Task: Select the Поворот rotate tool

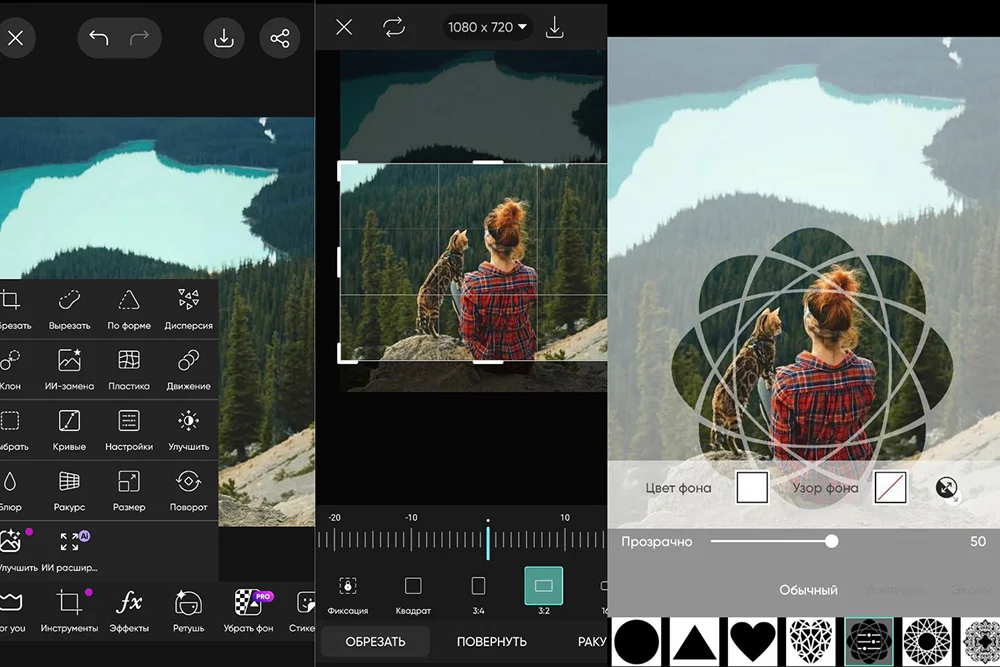Action: pos(188,488)
